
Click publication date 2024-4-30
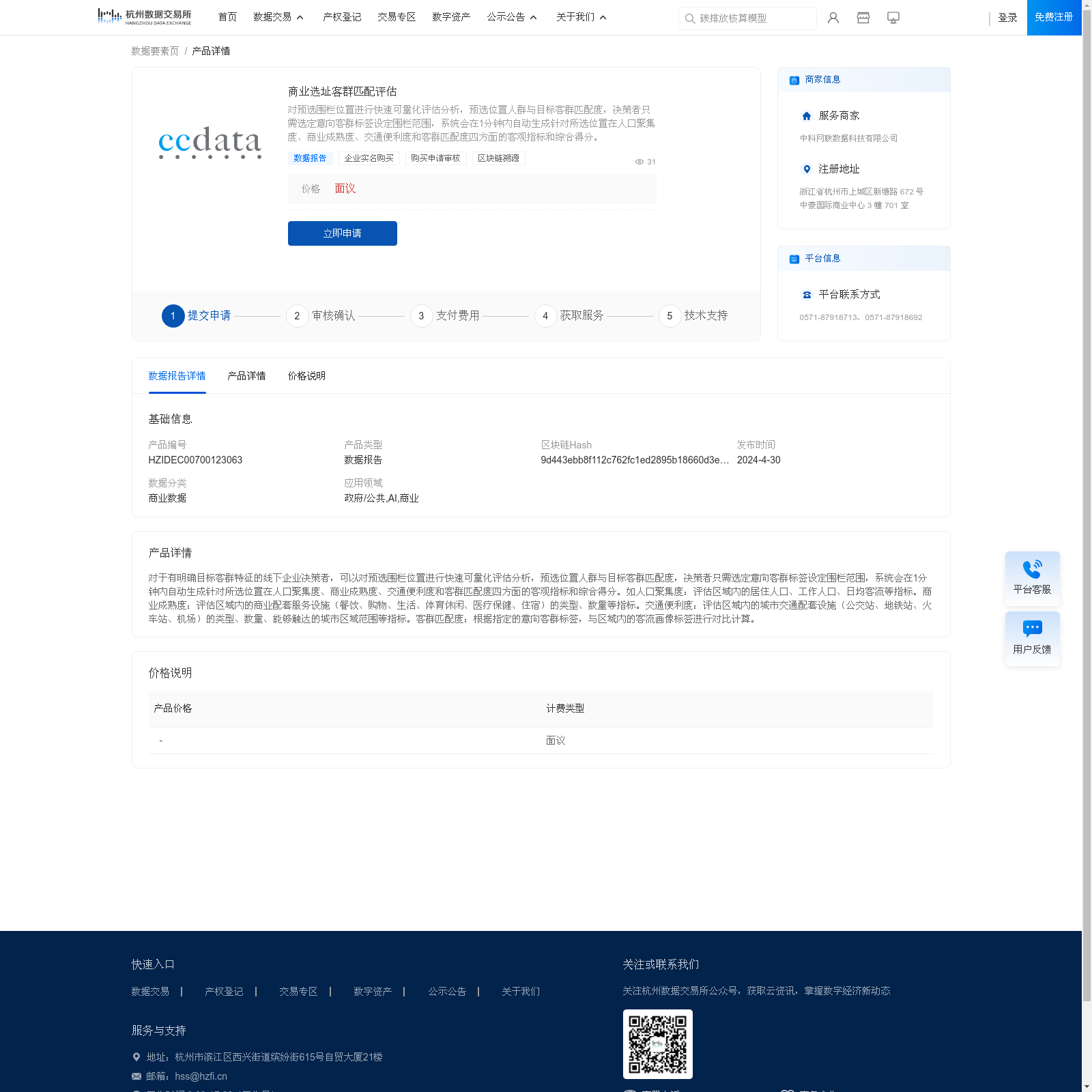[x=758, y=460]
